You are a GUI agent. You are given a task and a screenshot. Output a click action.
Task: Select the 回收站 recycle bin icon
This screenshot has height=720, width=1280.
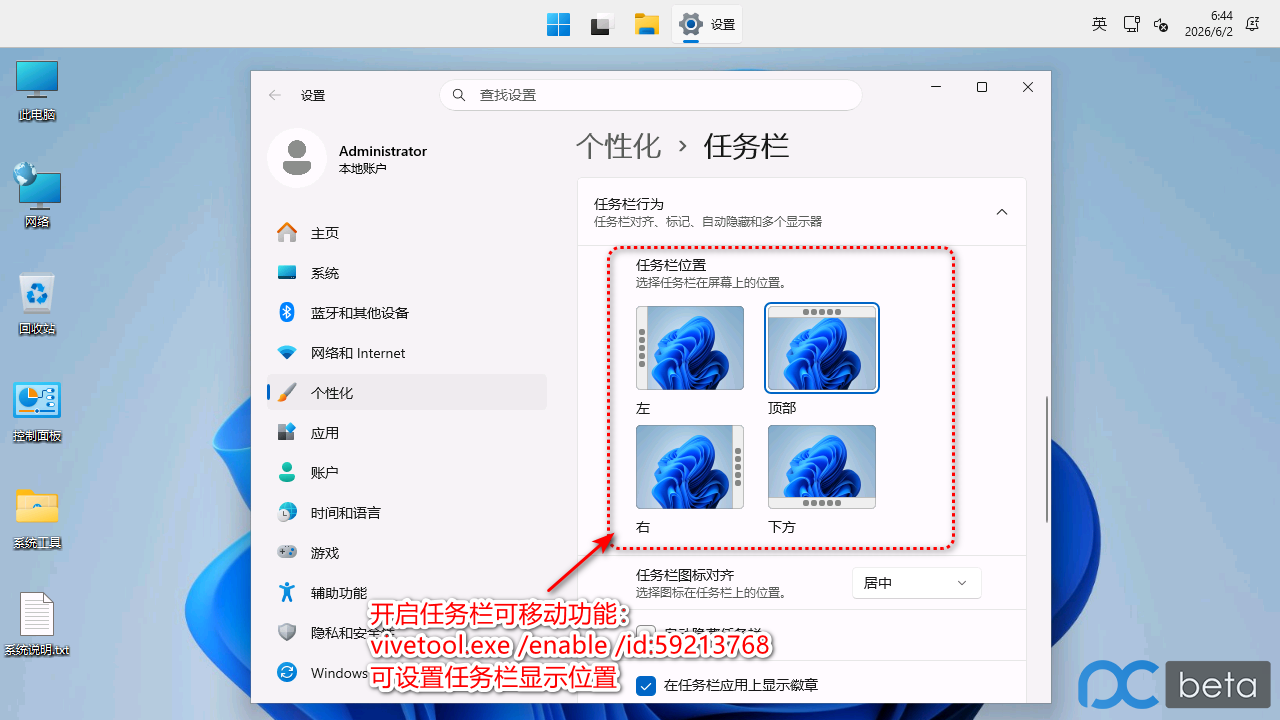[x=37, y=304]
